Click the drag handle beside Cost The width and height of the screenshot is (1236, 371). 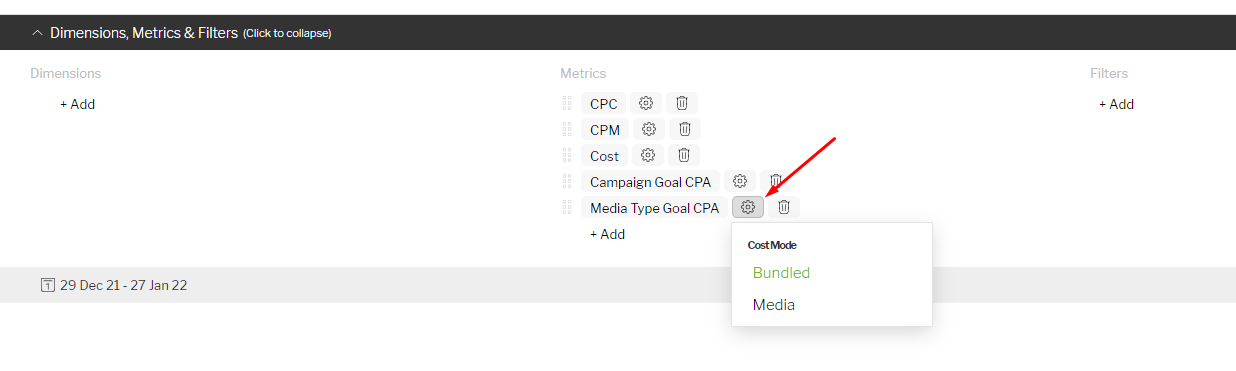pyautogui.click(x=566, y=155)
